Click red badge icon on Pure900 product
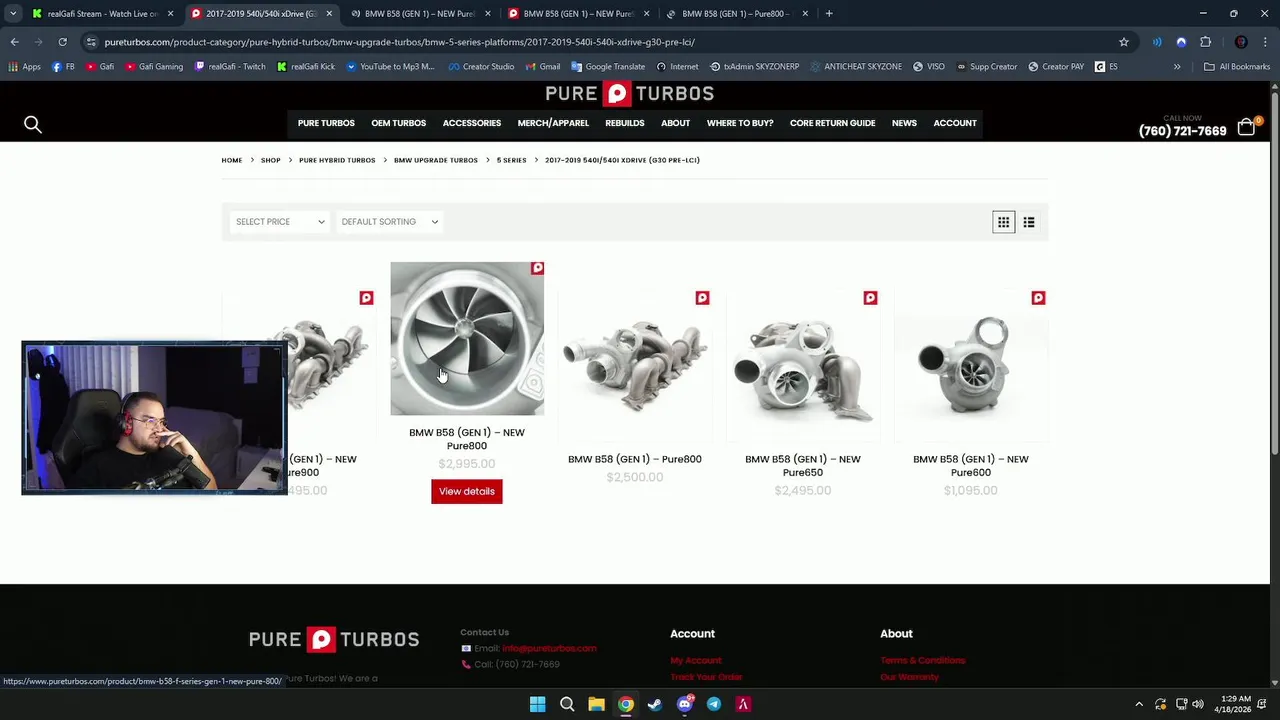 click(x=366, y=298)
